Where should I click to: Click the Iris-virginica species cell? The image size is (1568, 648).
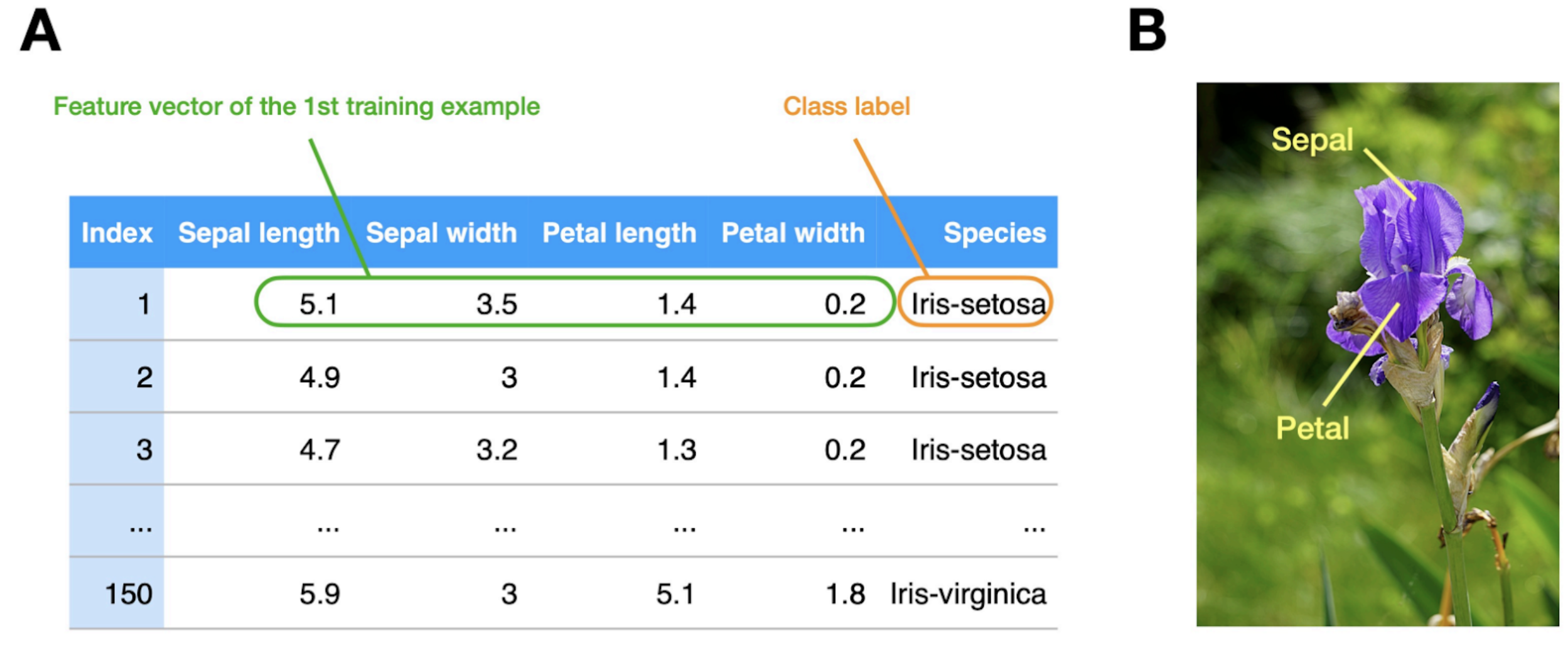click(968, 594)
